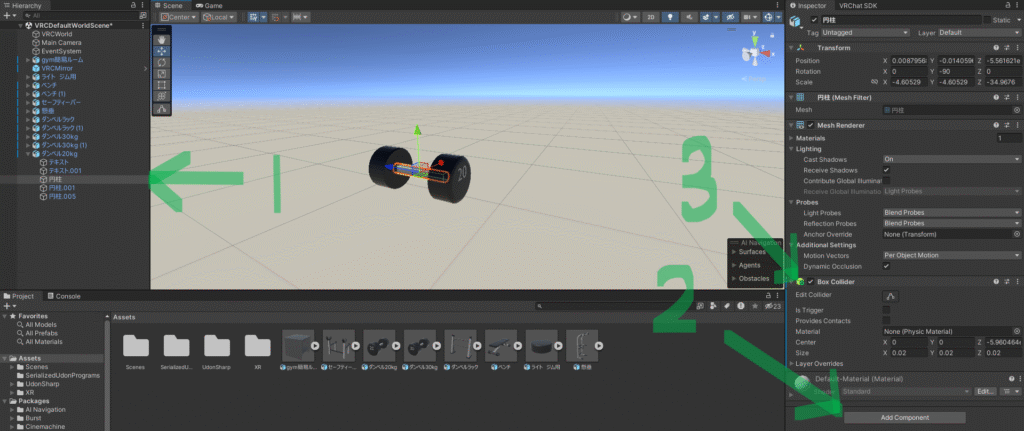Open the Layer Default dropdown

click(x=980, y=32)
